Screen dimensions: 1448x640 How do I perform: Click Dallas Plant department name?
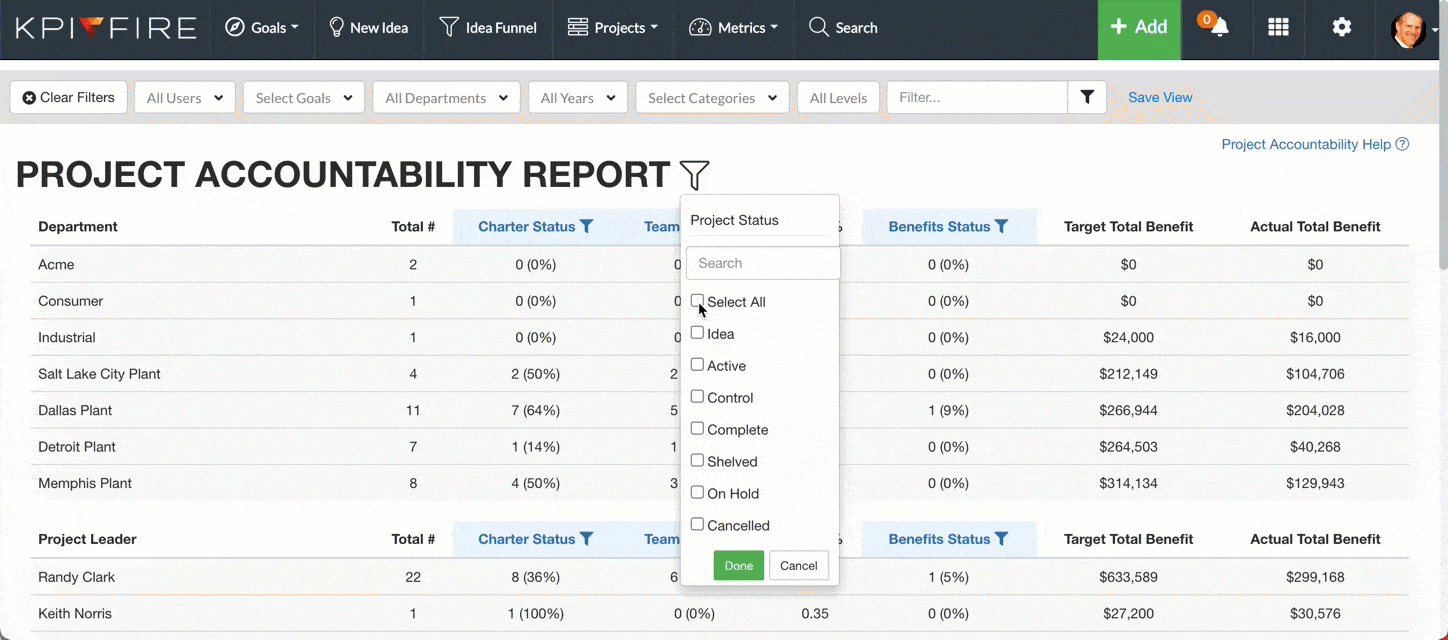click(75, 410)
